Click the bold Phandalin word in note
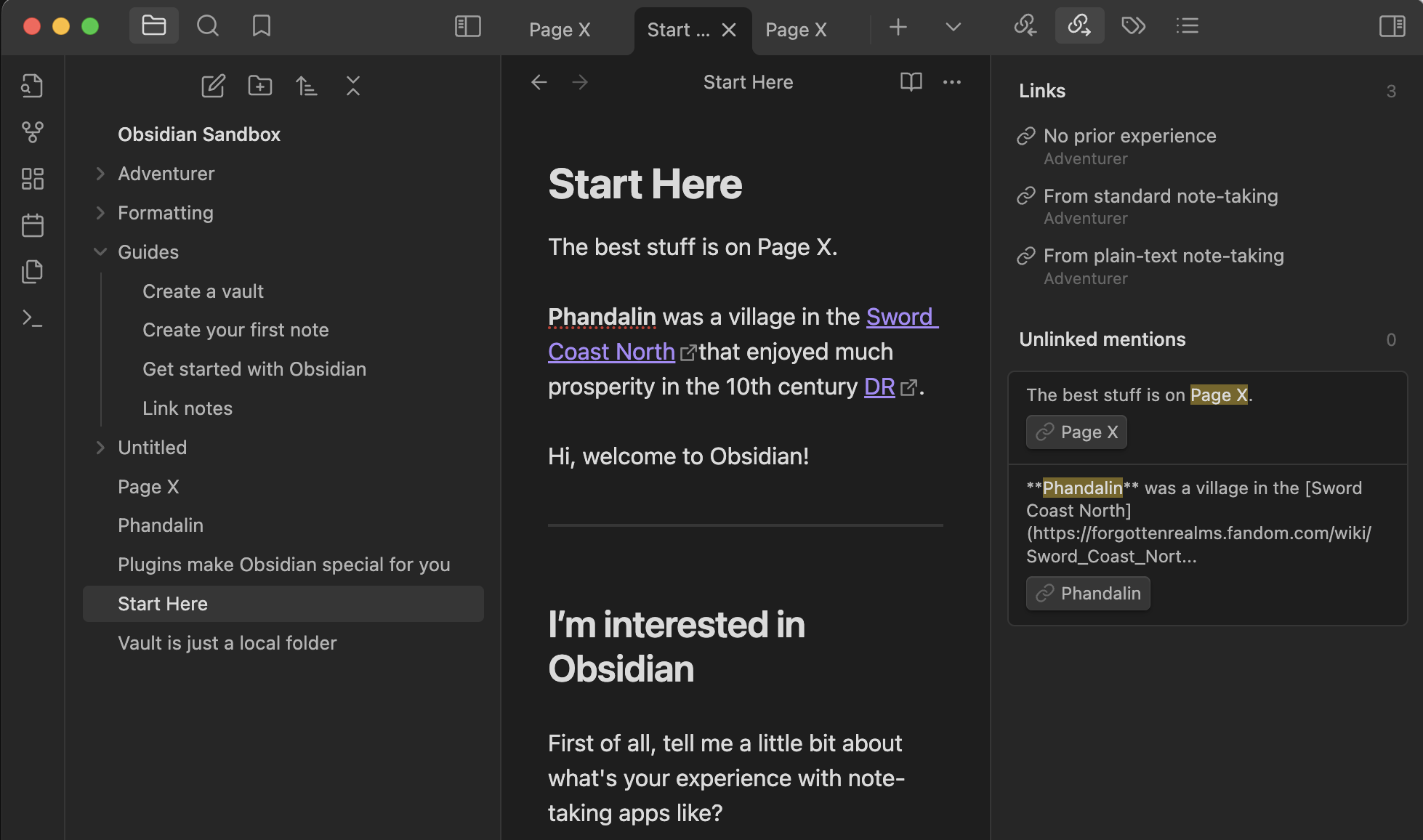 coord(602,317)
